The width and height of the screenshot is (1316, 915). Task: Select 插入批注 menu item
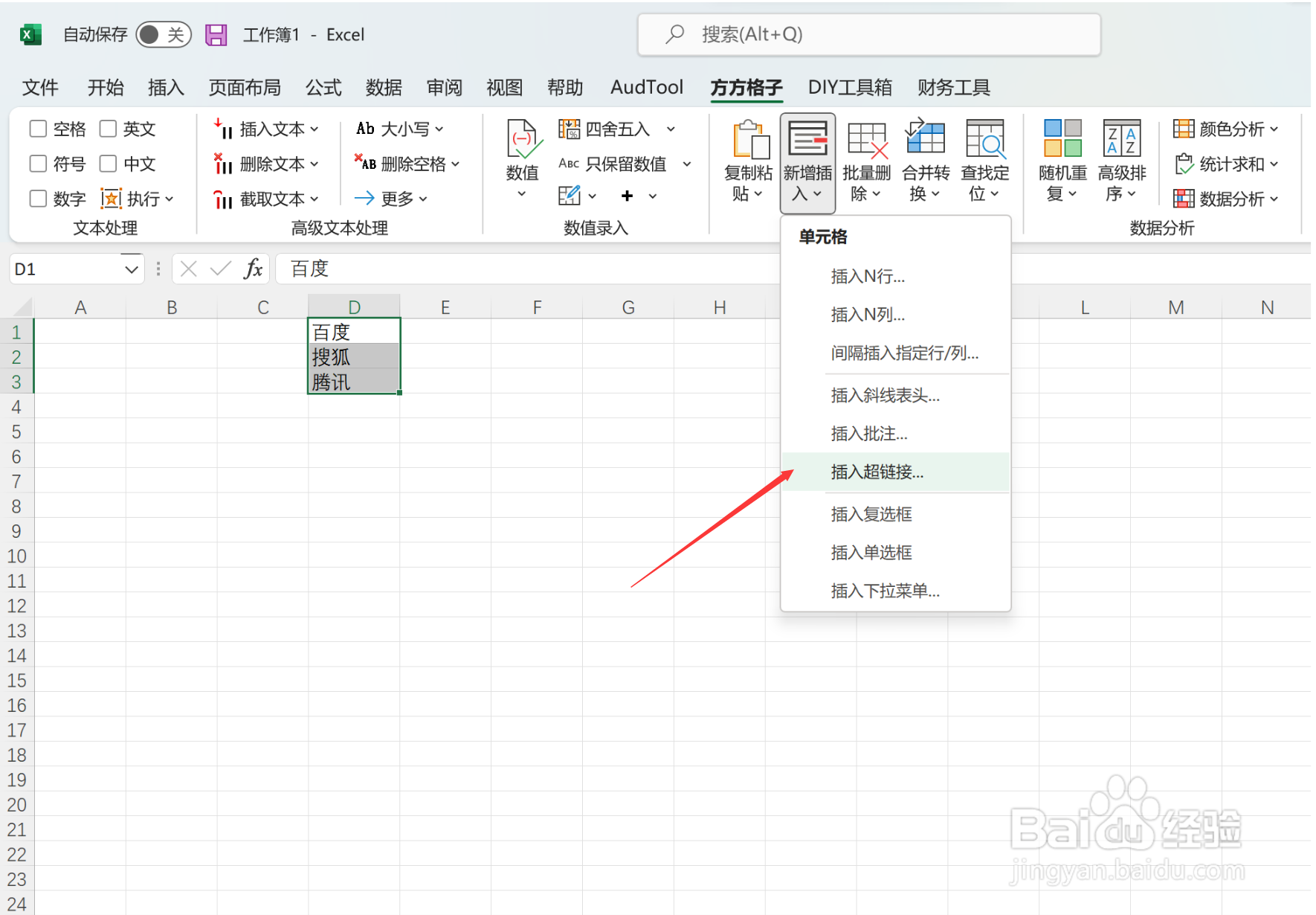895,433
